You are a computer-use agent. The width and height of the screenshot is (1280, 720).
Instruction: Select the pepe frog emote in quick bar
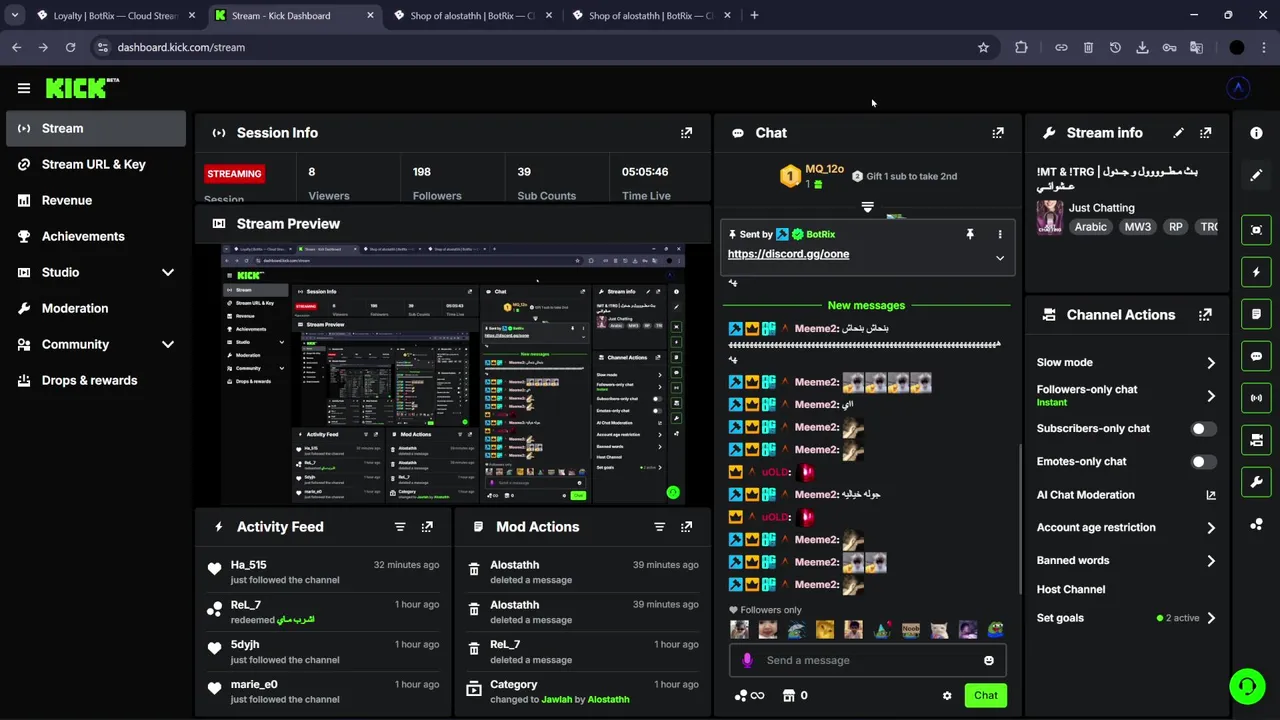995,630
